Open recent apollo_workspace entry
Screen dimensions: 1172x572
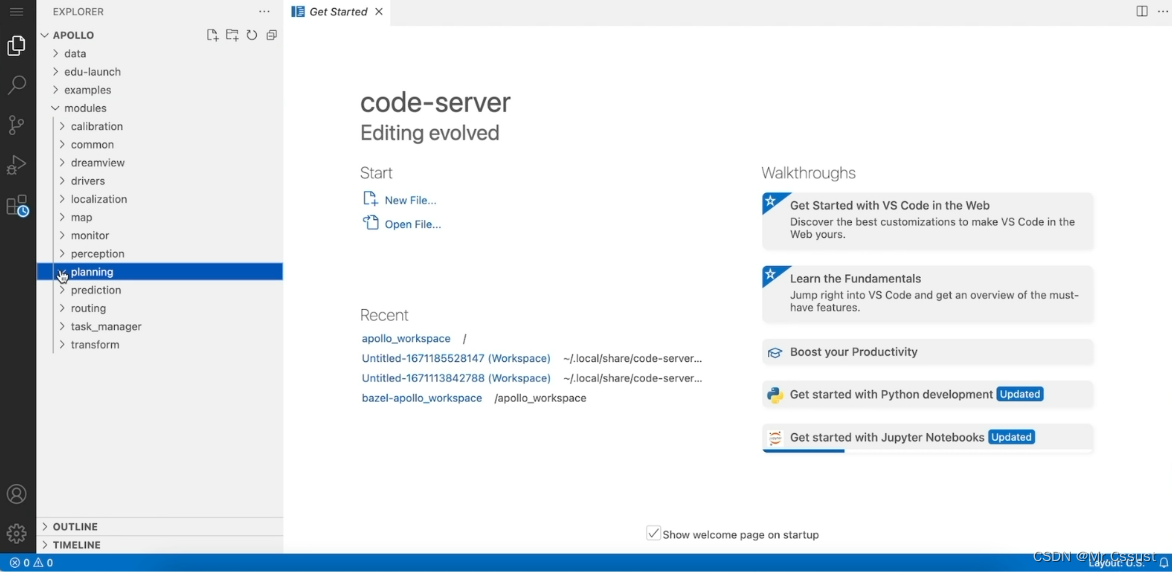pyautogui.click(x=406, y=339)
